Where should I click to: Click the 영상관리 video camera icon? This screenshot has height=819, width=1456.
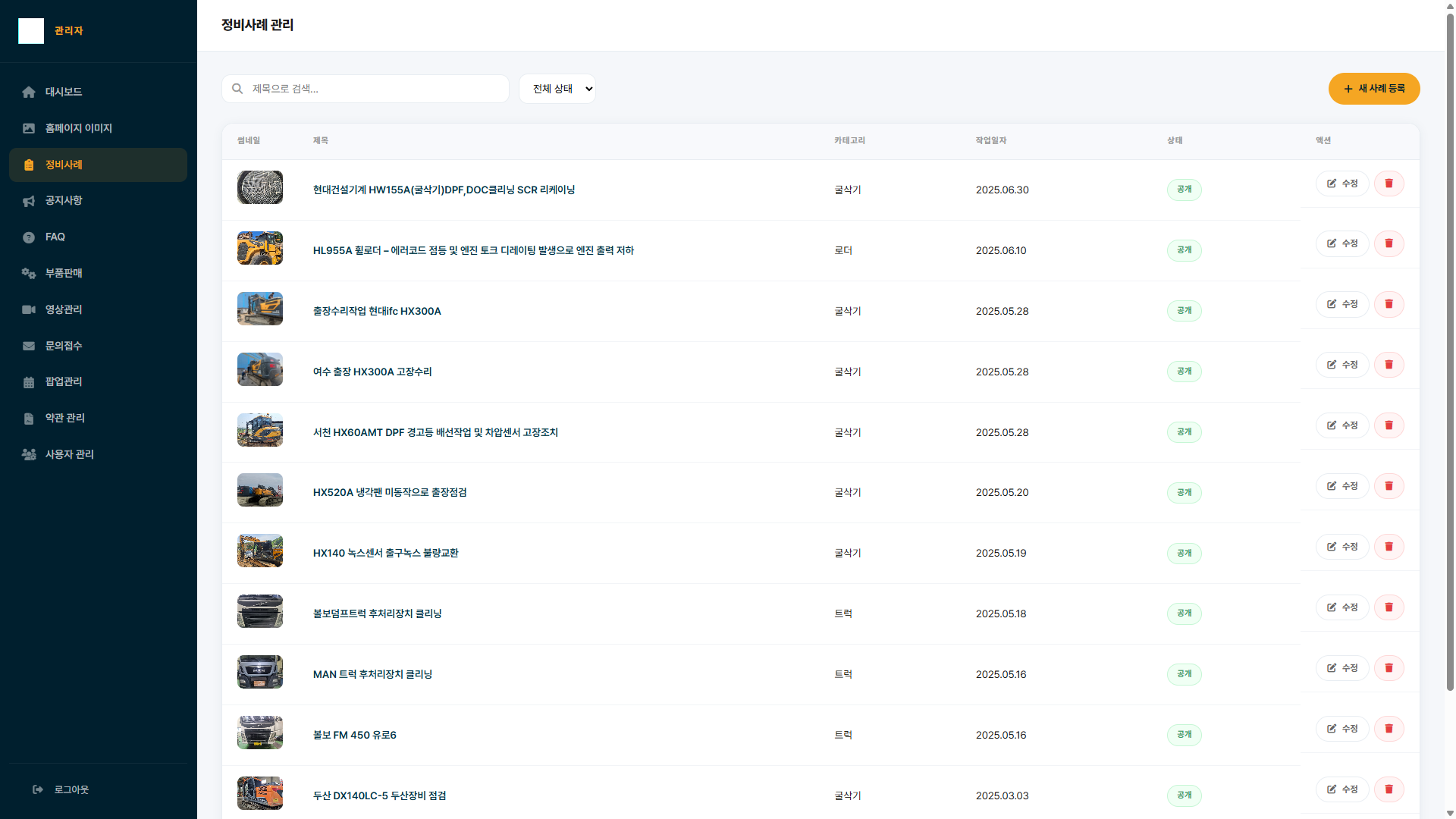(29, 309)
